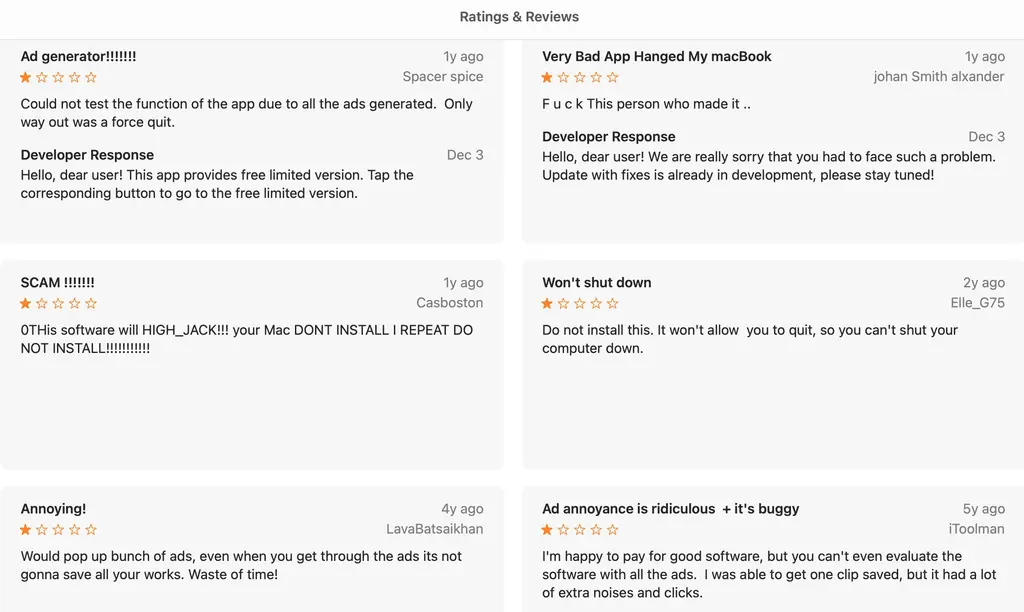Click the star rating on the SCAM review
This screenshot has height=612, width=1024.
59,303
